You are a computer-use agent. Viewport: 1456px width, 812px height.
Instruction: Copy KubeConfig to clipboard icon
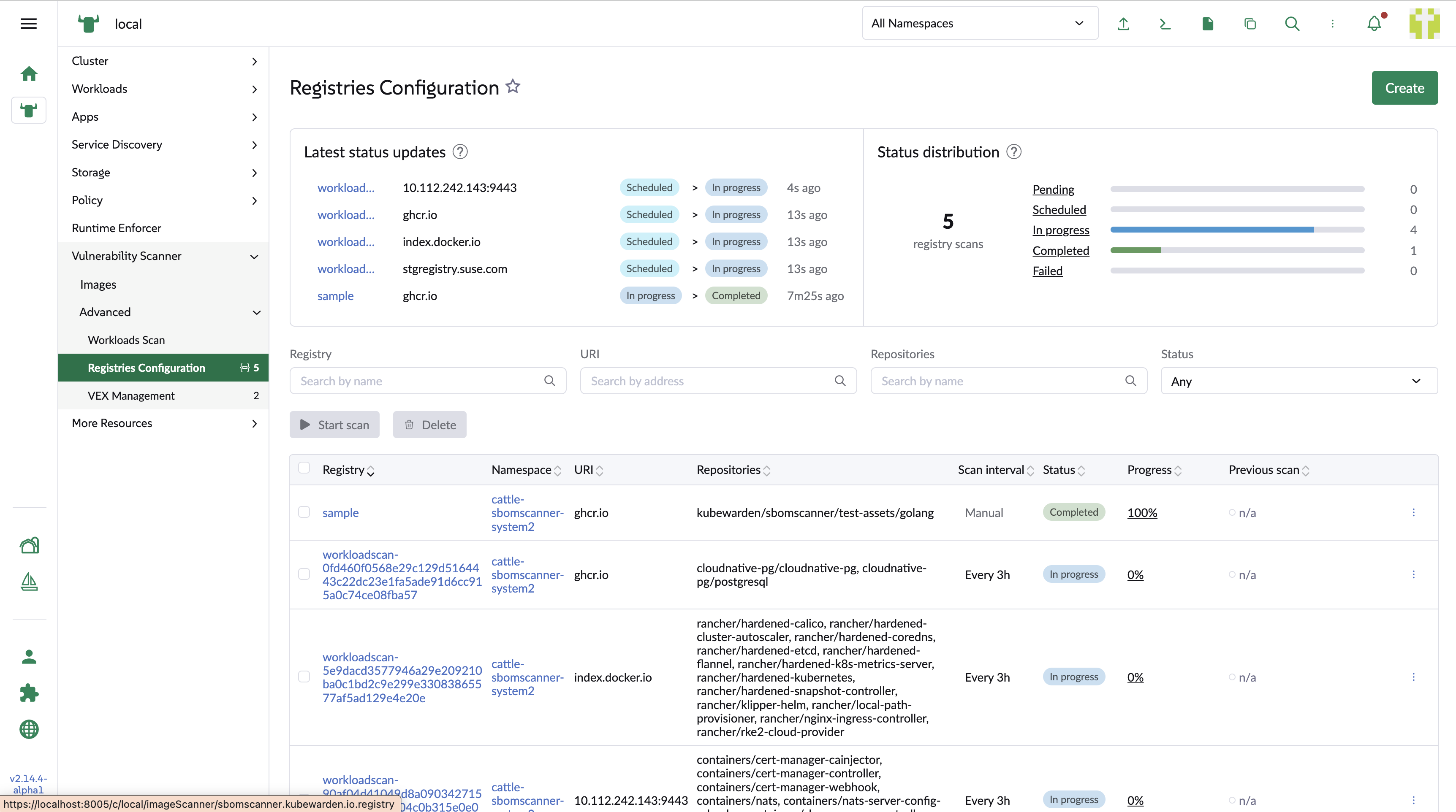(x=1250, y=24)
